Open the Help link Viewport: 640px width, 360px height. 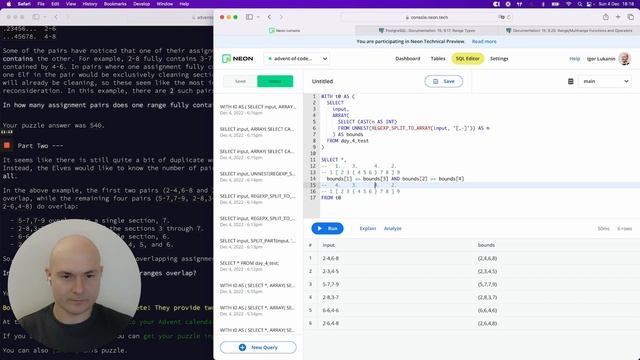tap(574, 59)
